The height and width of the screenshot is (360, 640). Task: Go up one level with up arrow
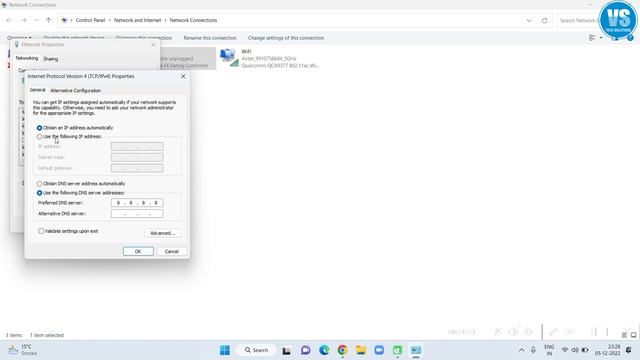(49, 20)
